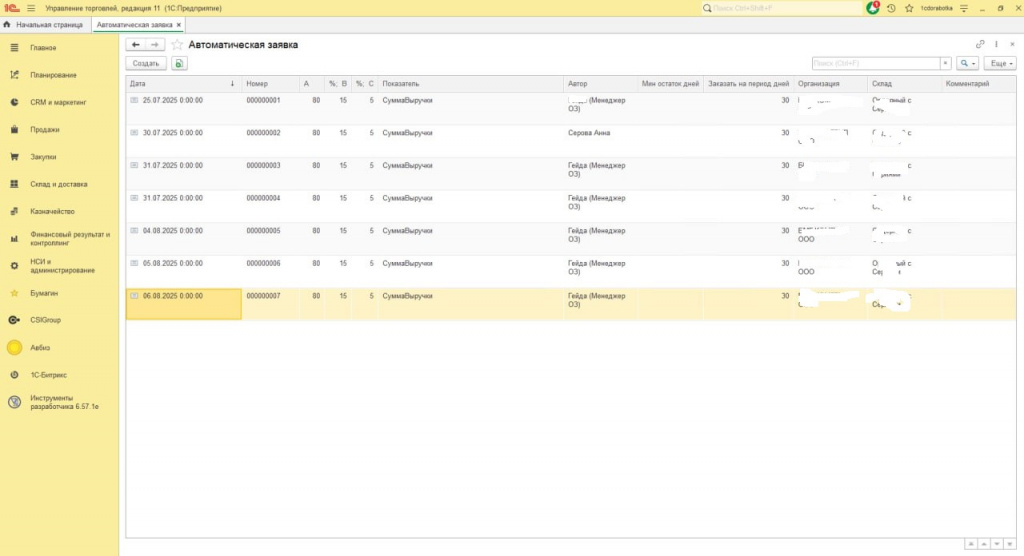Viewport: 1024px width, 556px height.
Task: Add Автоматическая заявка to favorites star
Action: point(176,45)
